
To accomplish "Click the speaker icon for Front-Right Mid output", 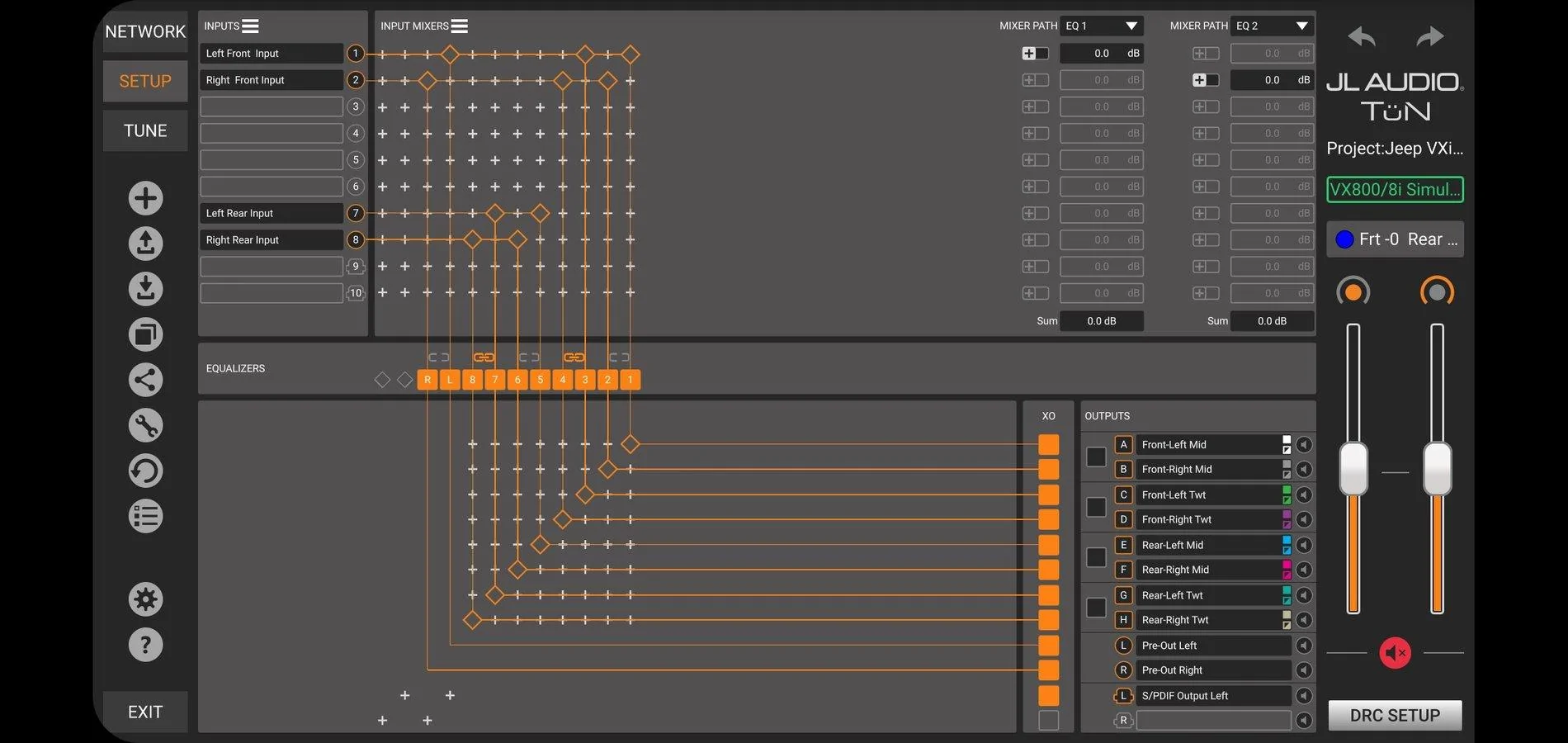I will tap(1304, 470).
